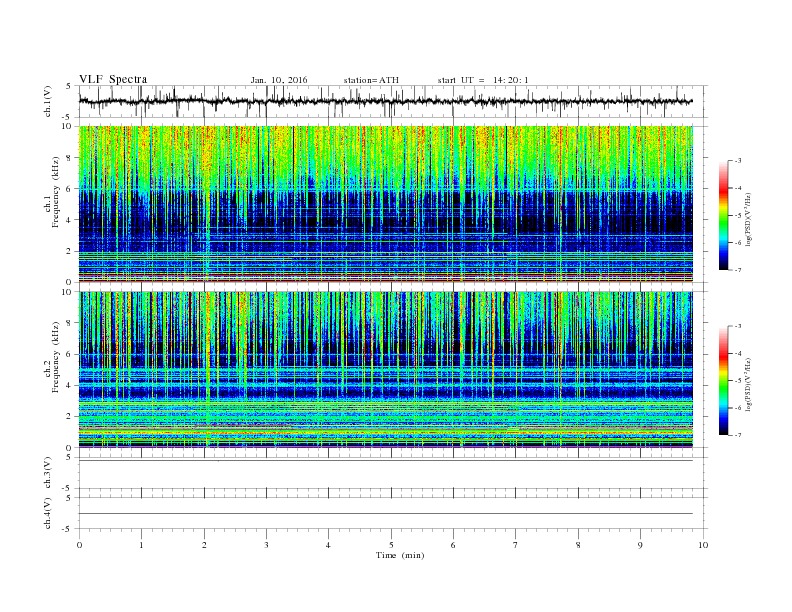792x612 pixels.
Task: Click the "ch.3(V)" axis label
Action: coord(48,473)
